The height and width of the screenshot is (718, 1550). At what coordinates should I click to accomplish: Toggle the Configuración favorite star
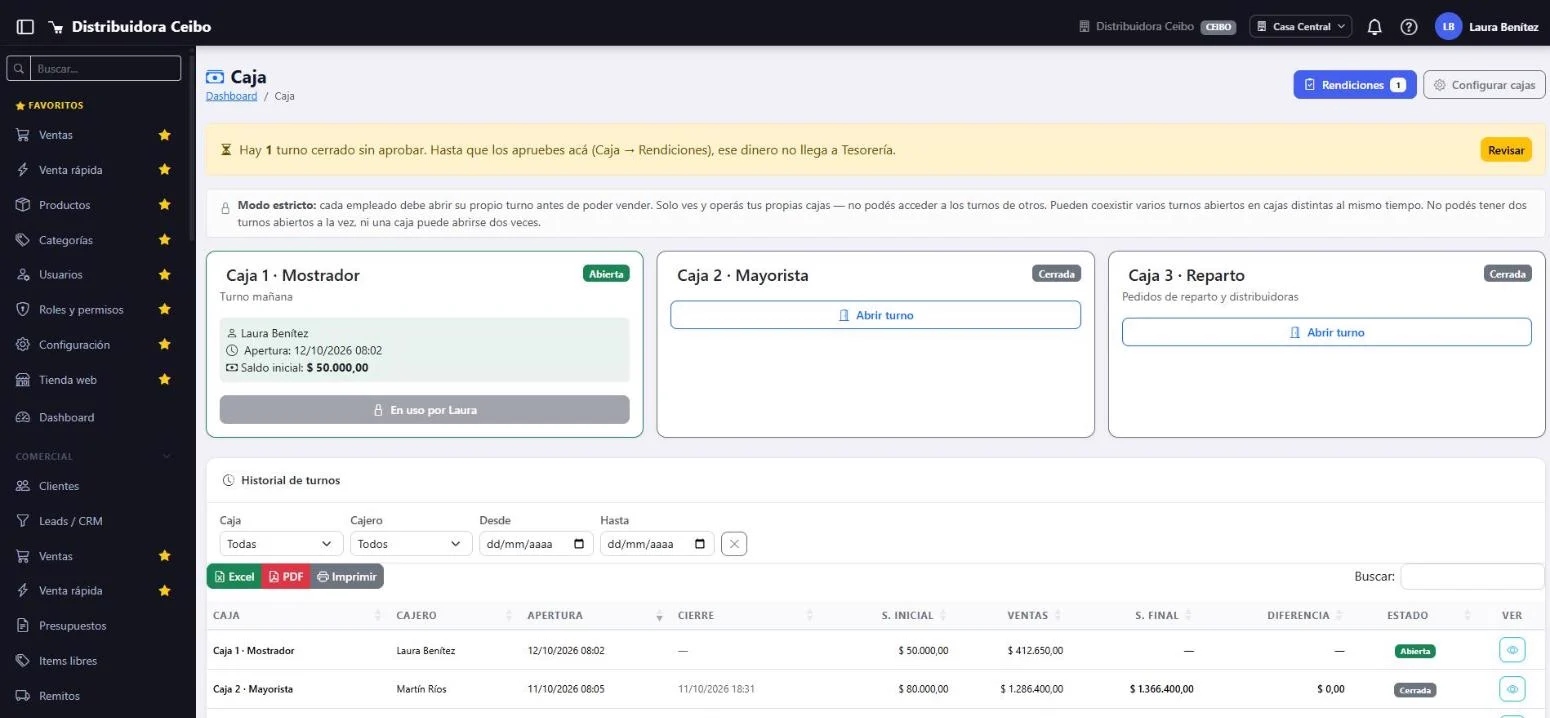165,344
